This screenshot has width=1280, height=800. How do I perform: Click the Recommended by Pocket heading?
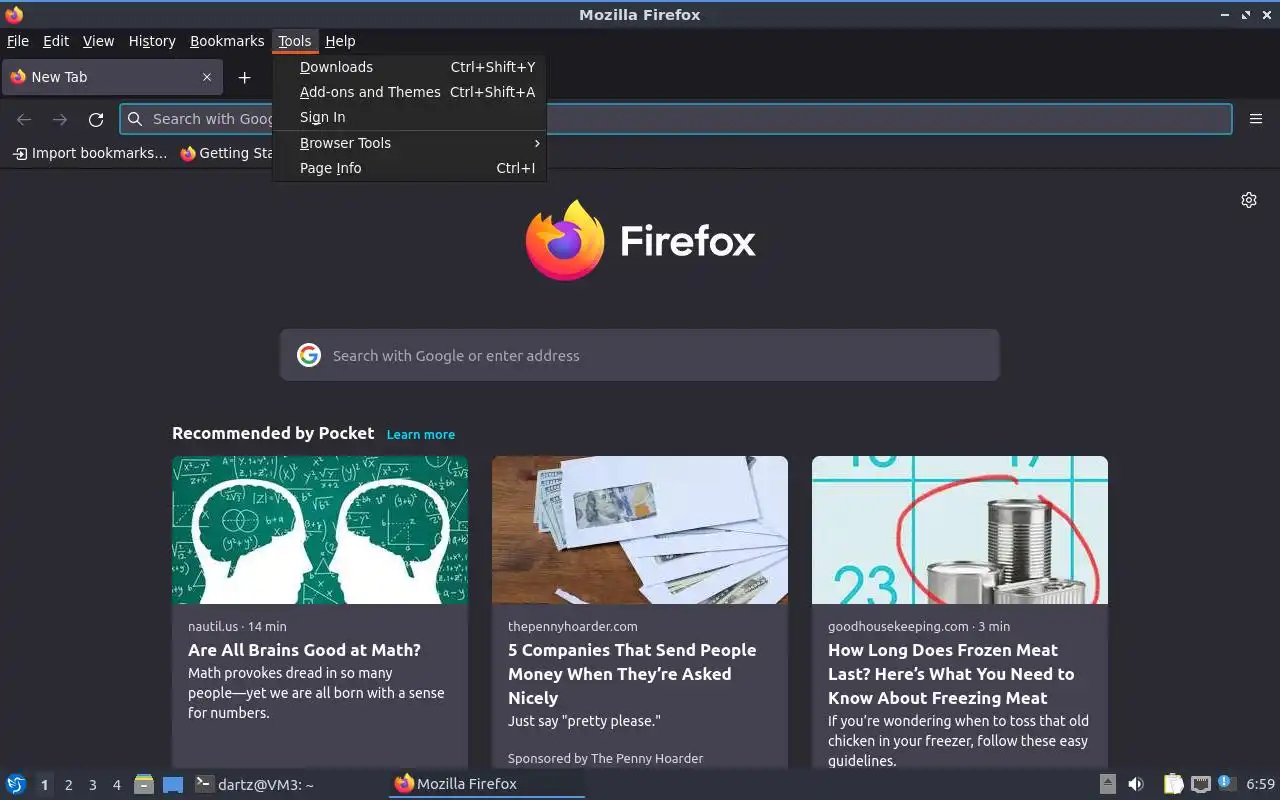click(273, 433)
